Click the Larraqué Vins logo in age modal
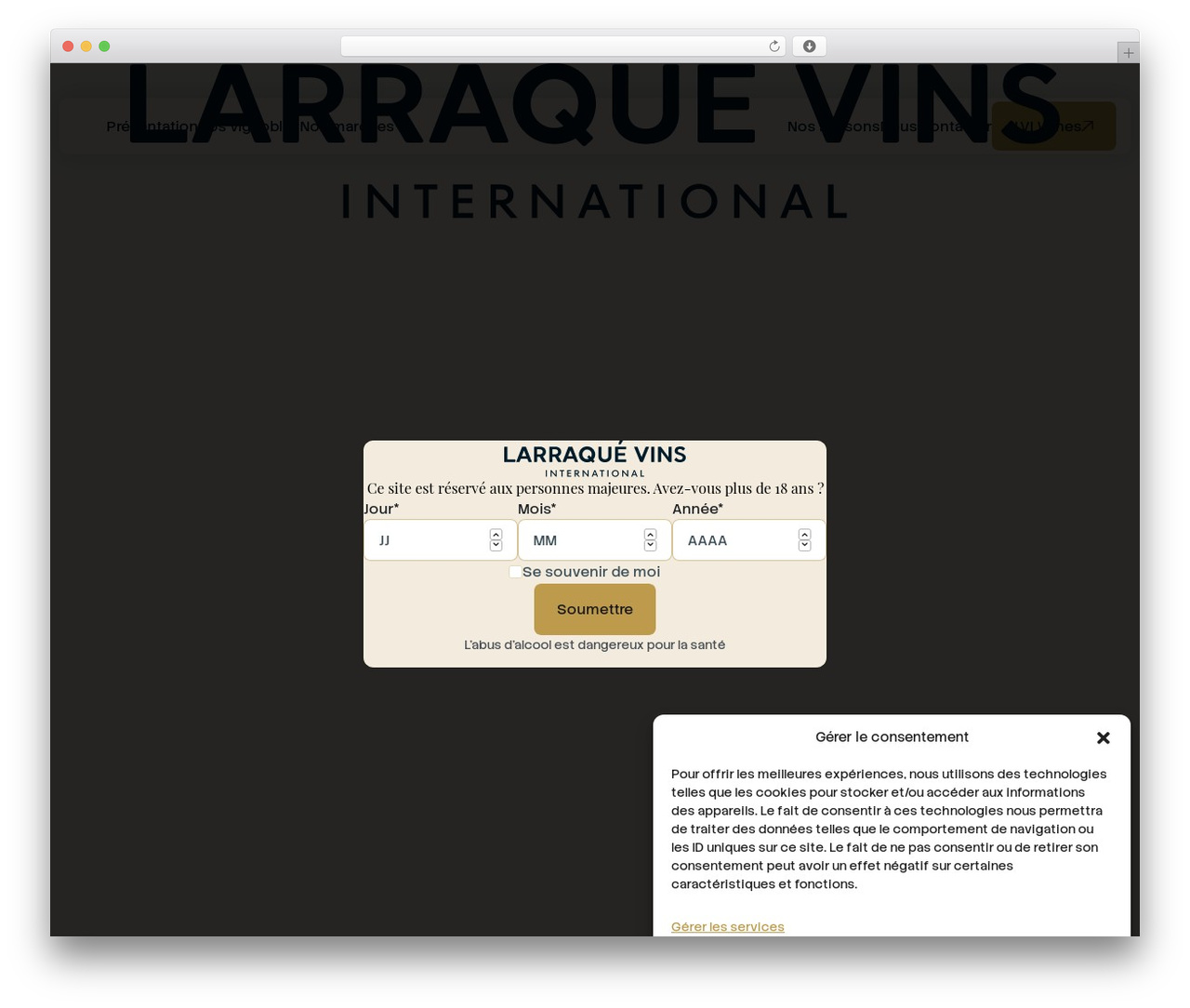1190x1008 pixels. point(595,460)
